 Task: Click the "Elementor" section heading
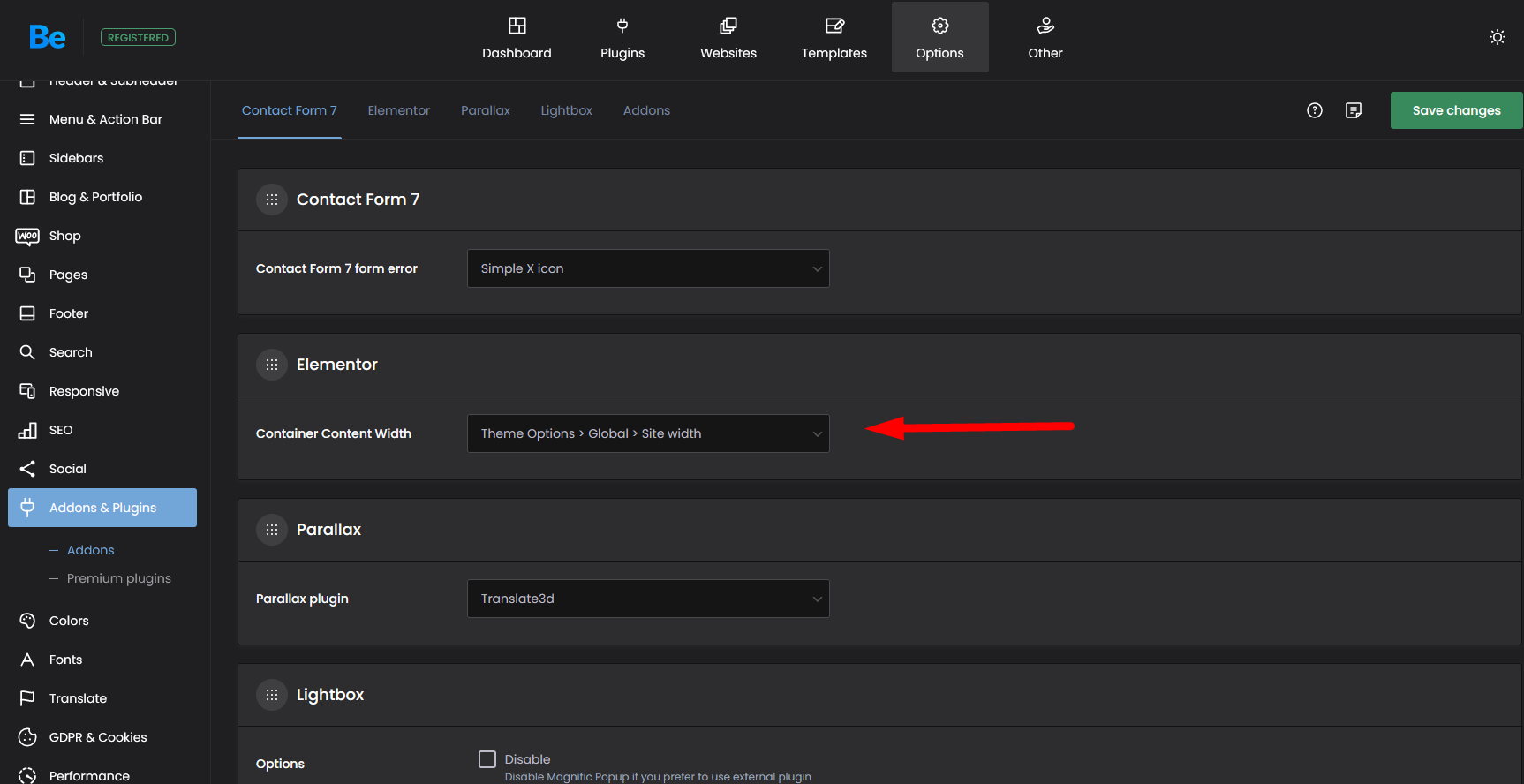tap(337, 365)
